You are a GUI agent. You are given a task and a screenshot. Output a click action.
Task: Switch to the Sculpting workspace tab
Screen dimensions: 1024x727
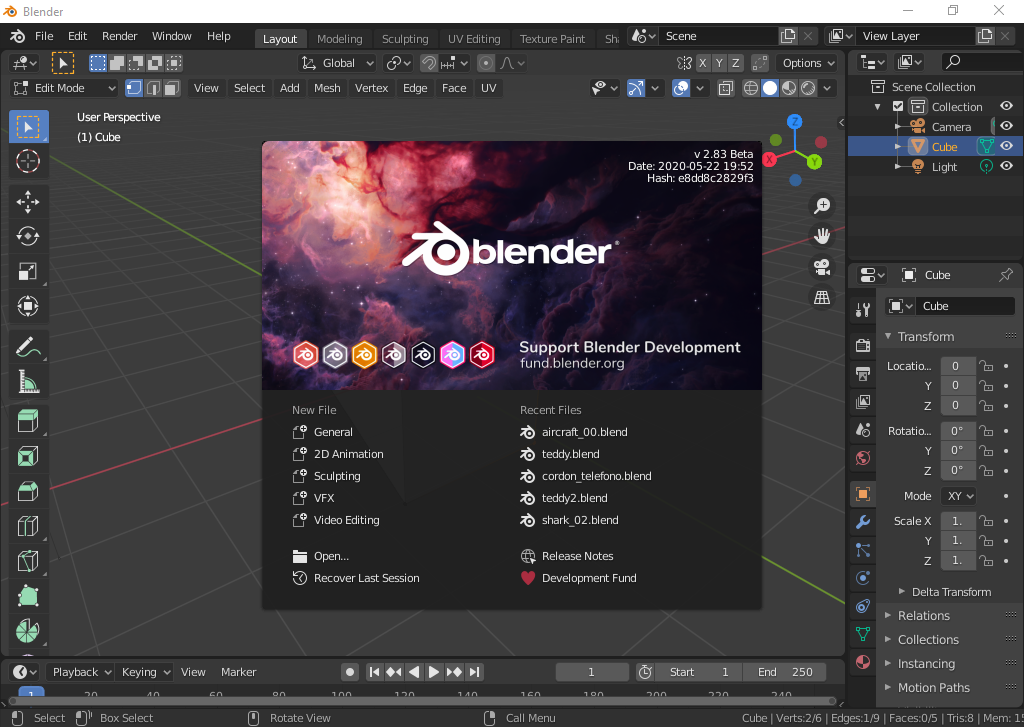[x=405, y=39]
